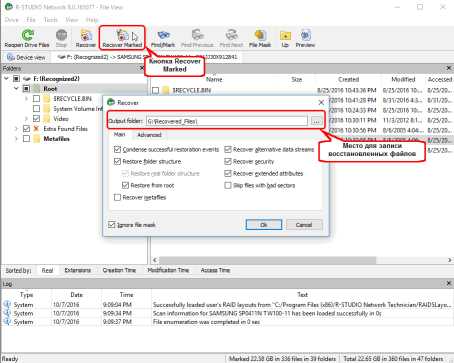Collapse the Root folder node

(x=16, y=89)
